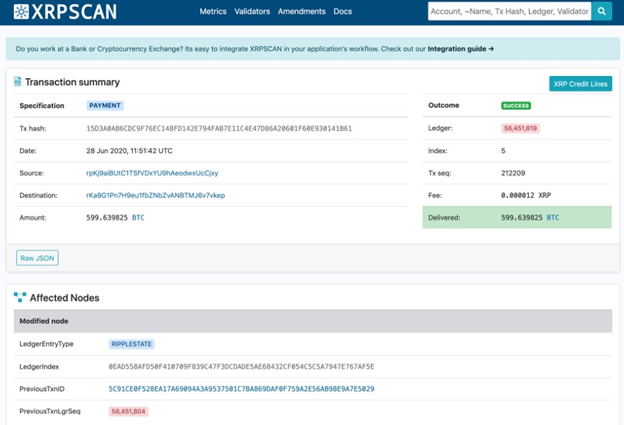This screenshot has height=425, width=624.
Task: Open PreviousTxnLgrSeq ledger 56,451,804
Action: (x=129, y=410)
